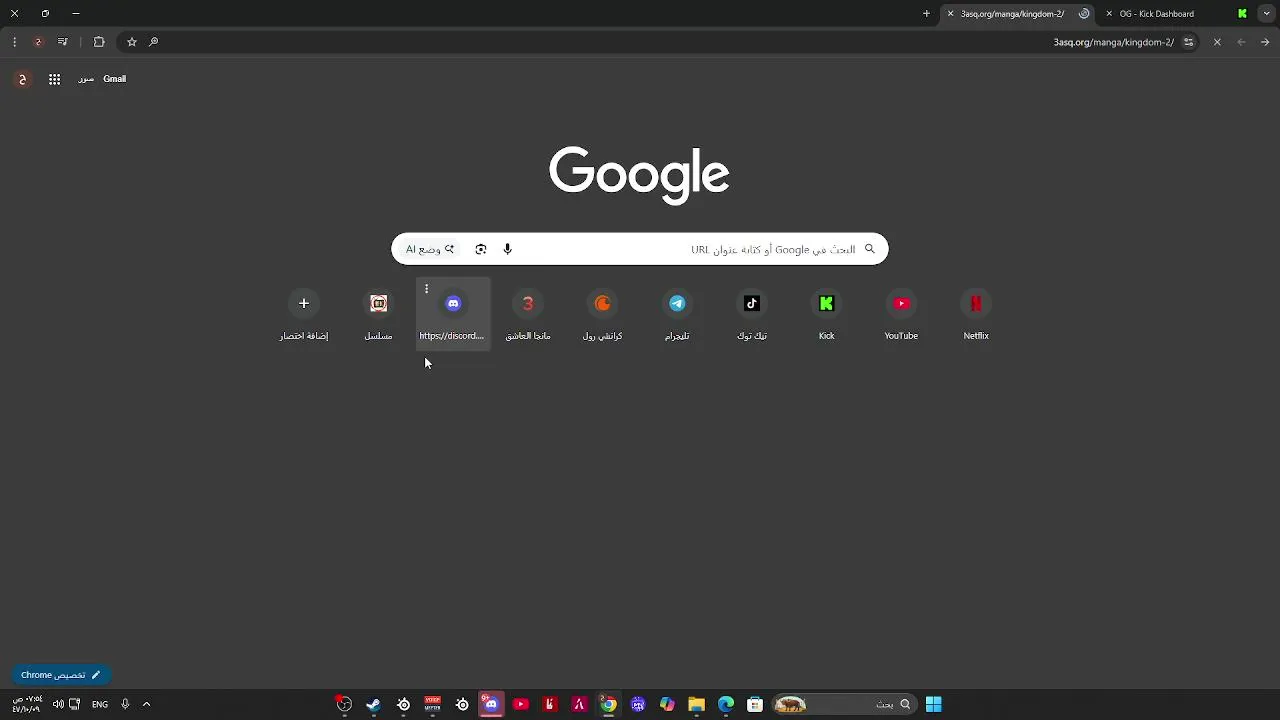The width and height of the screenshot is (1280, 720).
Task: Stop loading the page
Action: (x=1217, y=42)
